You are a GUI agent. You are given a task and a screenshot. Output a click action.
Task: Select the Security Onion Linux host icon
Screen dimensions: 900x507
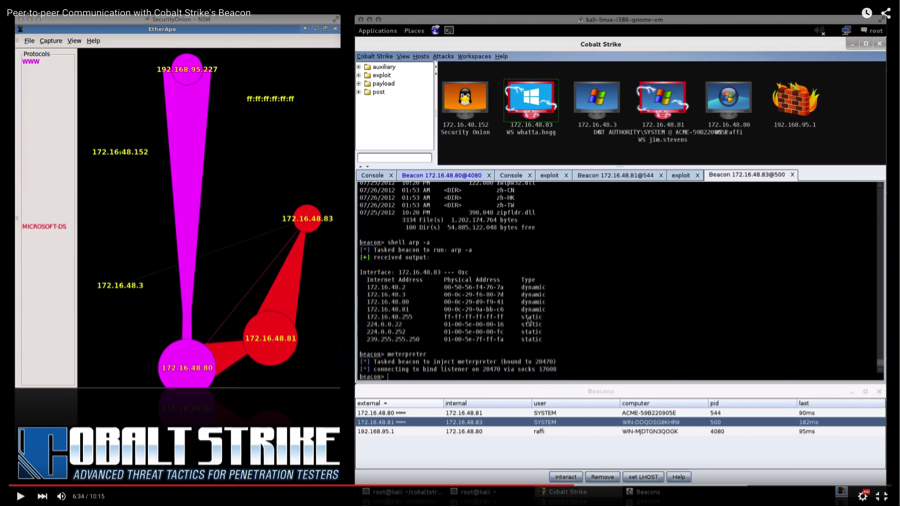pyautogui.click(x=465, y=100)
